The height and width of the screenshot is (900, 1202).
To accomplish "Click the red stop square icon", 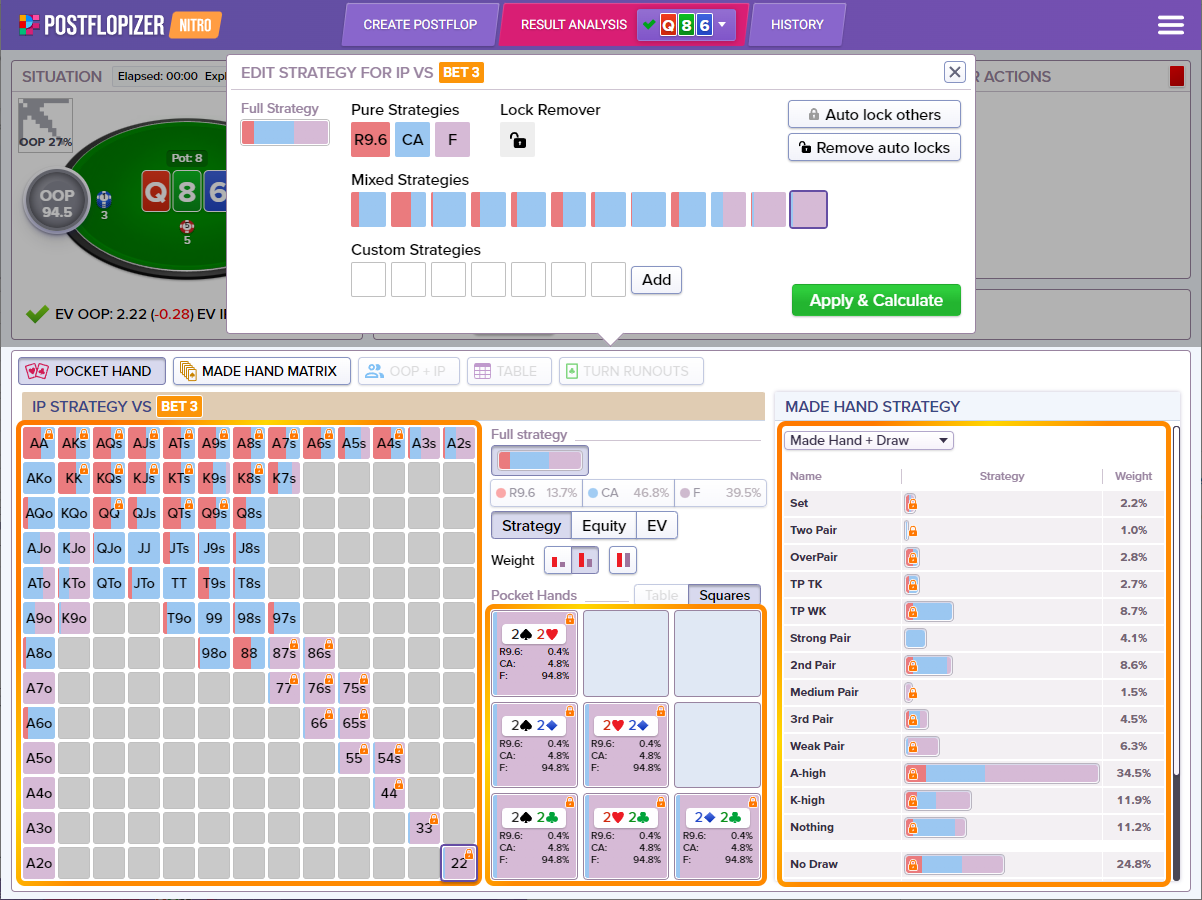I will (1176, 76).
